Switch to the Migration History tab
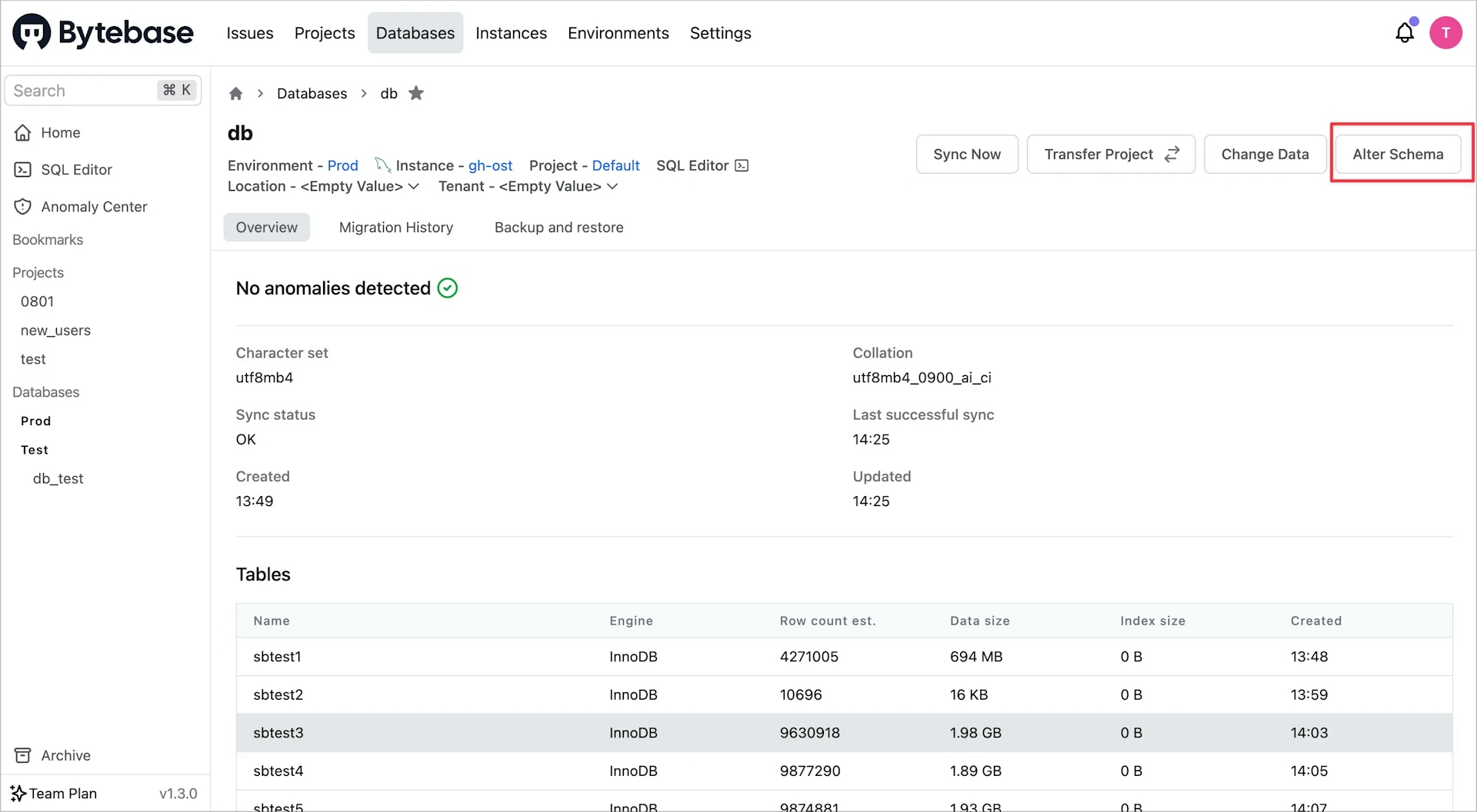This screenshot has height=812, width=1477. pyautogui.click(x=396, y=228)
